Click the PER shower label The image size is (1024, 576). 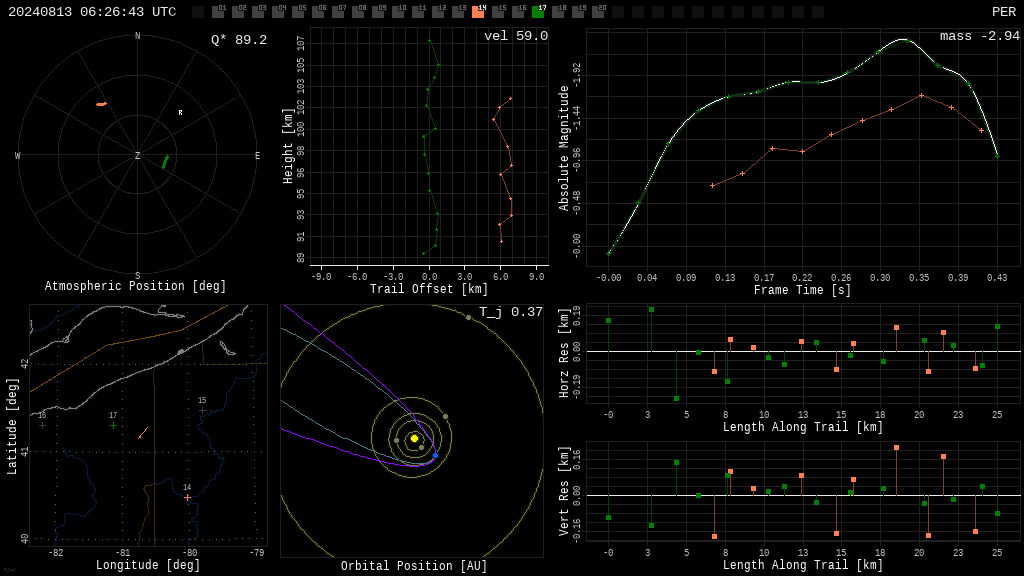(1004, 12)
